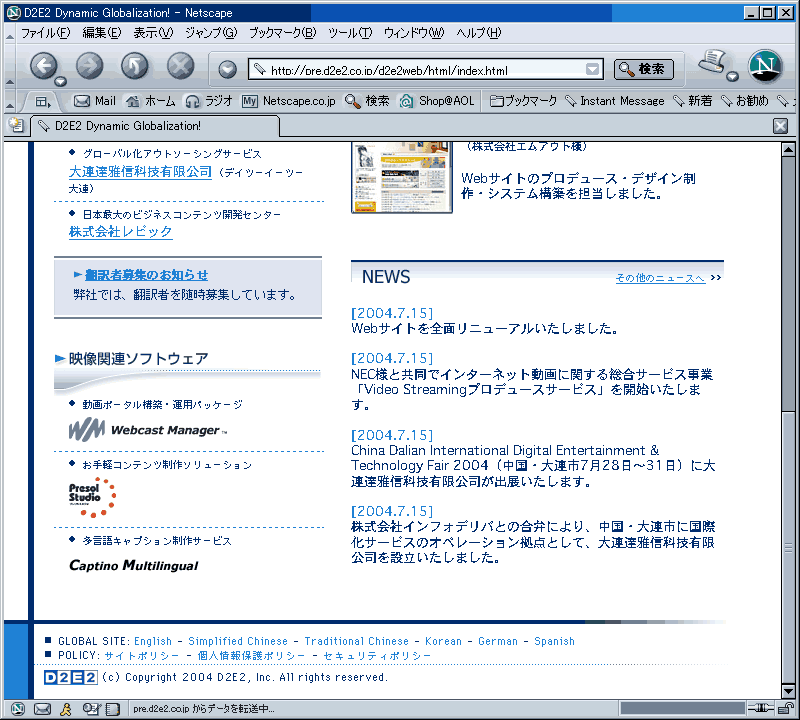Screen dimensions: 800x720
Task: Click the Webcast Manager logo
Action: click(x=148, y=430)
